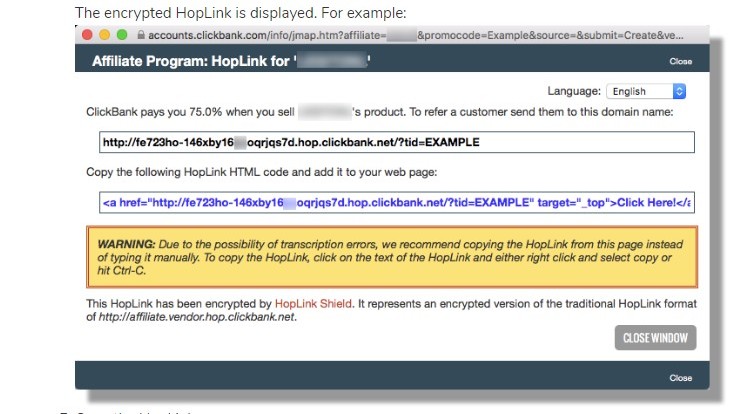Image resolution: width=746 pixels, height=414 pixels.
Task: Select the HopLink HTML code field
Action: (396, 203)
